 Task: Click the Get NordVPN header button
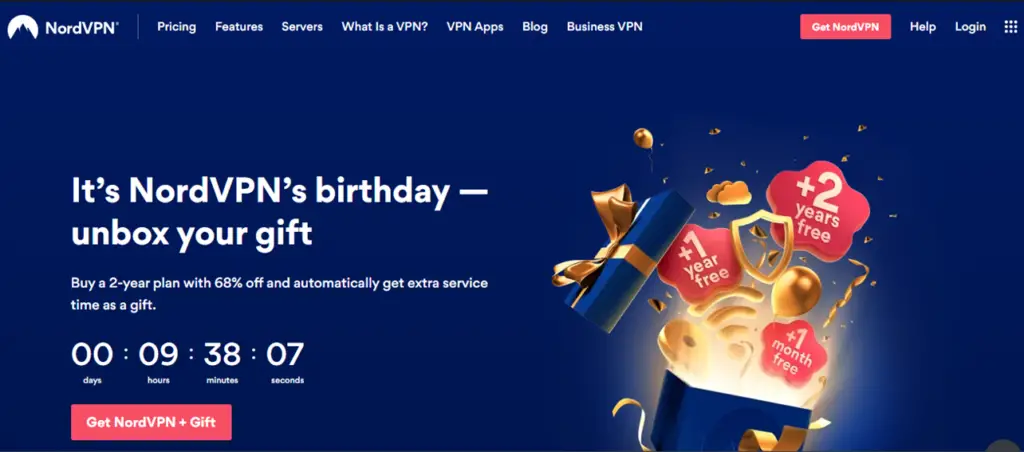point(845,27)
